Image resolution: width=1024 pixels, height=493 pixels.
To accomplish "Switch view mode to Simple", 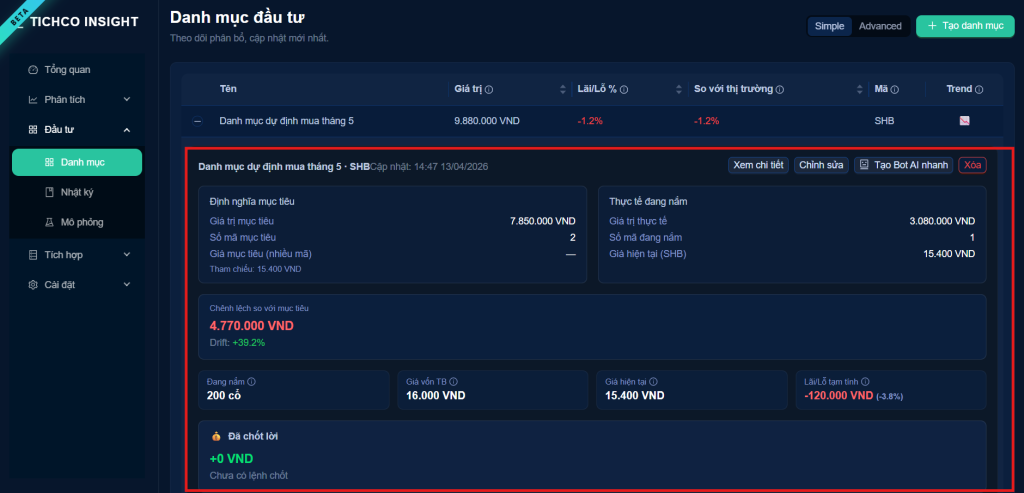I will tap(829, 26).
